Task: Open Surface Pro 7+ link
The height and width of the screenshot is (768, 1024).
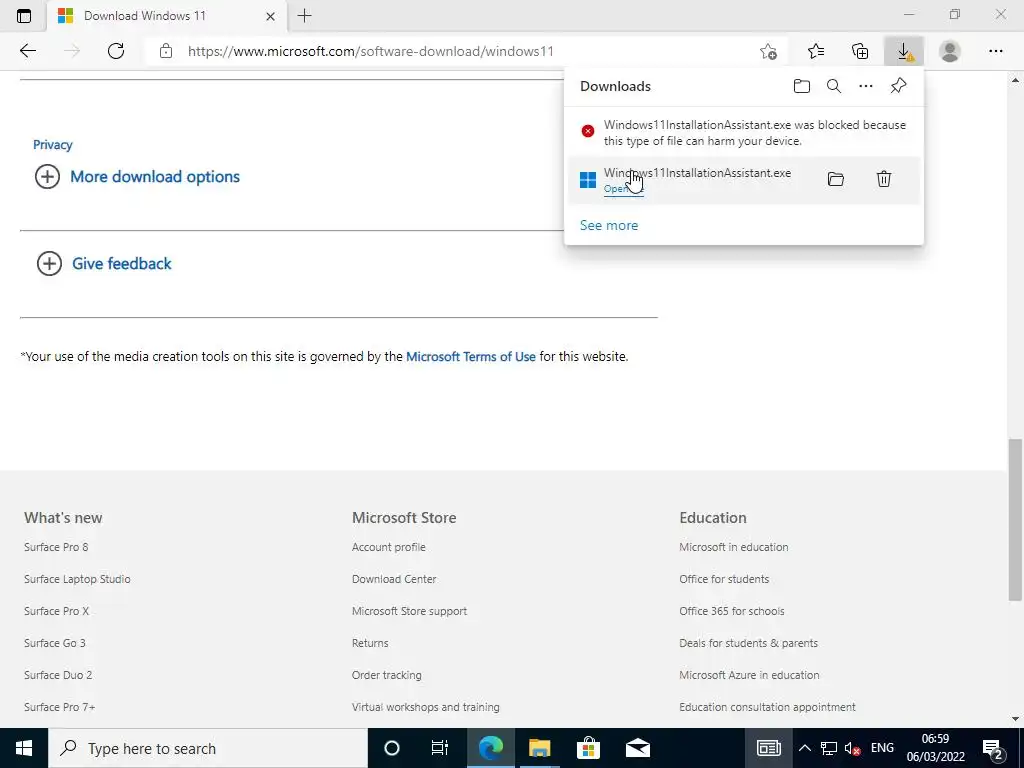Action: [x=59, y=707]
